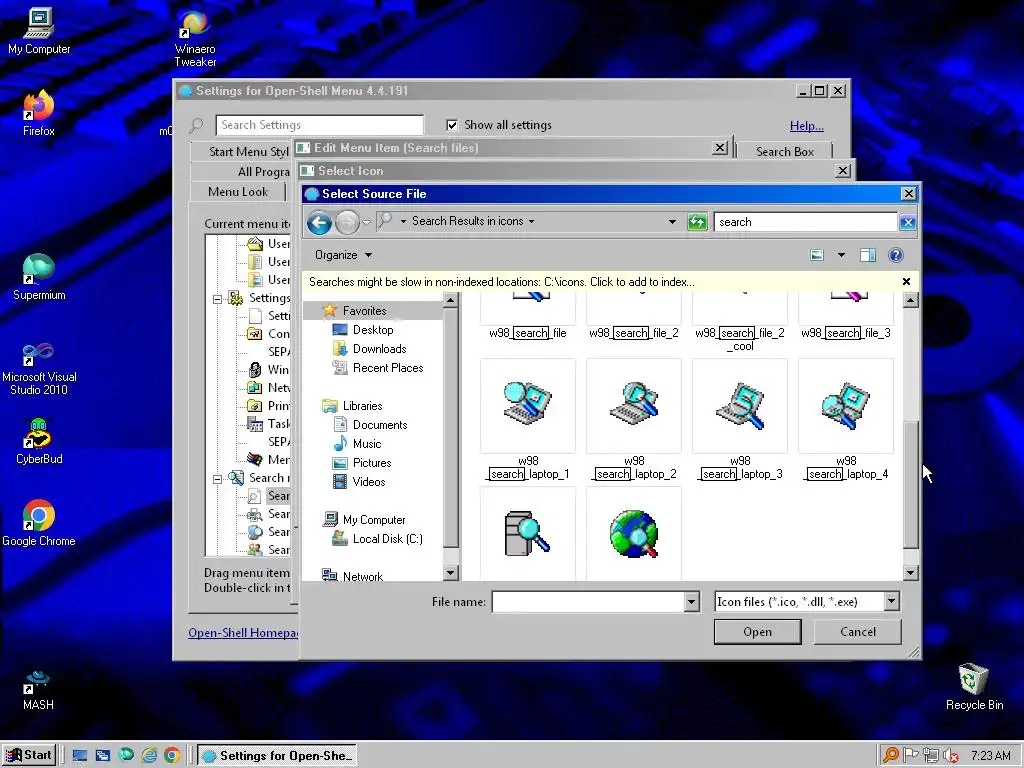This screenshot has width=1024, height=768.
Task: Click the File name input field
Action: click(x=588, y=601)
